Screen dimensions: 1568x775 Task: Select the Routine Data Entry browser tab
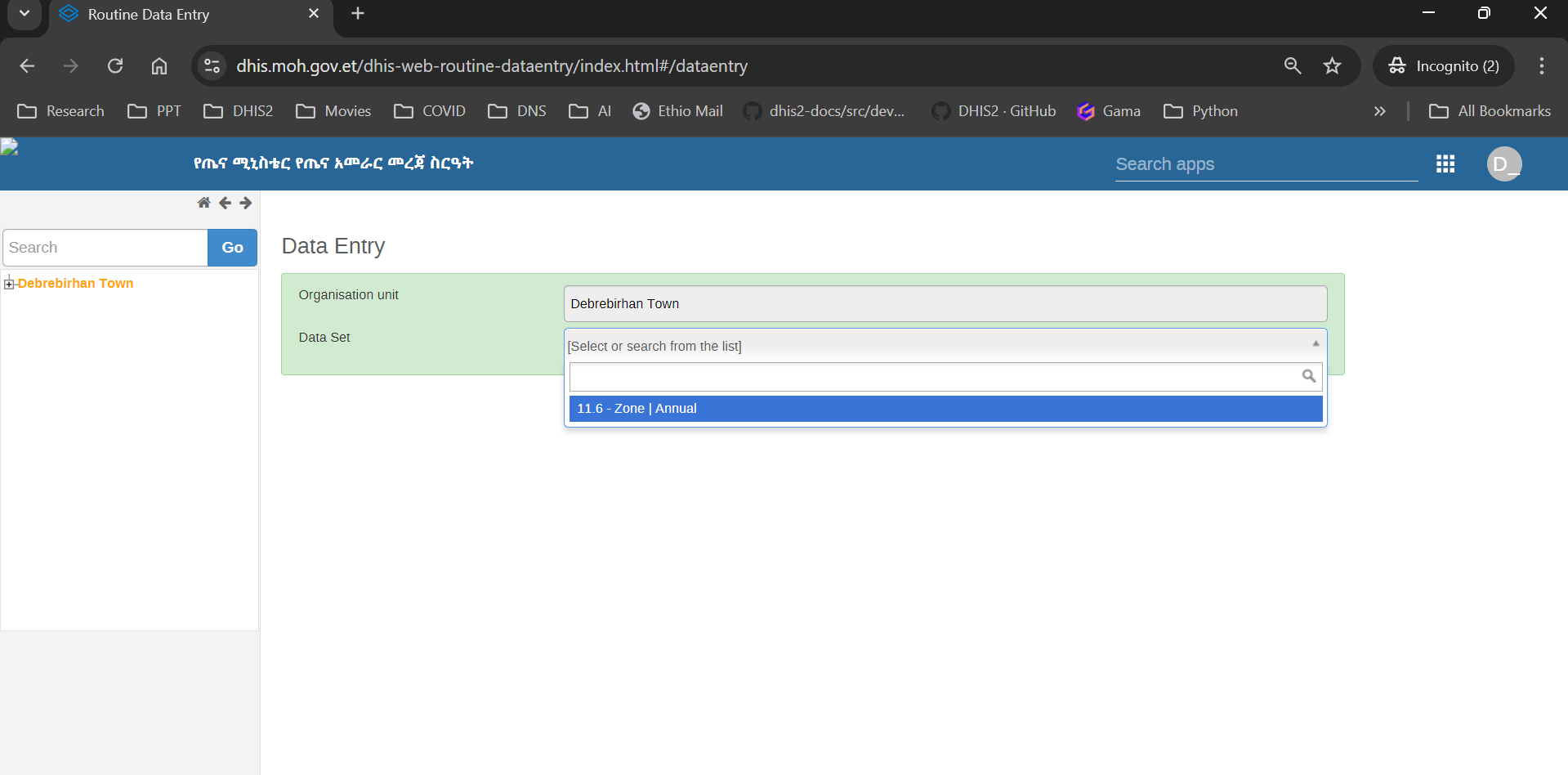click(x=191, y=15)
